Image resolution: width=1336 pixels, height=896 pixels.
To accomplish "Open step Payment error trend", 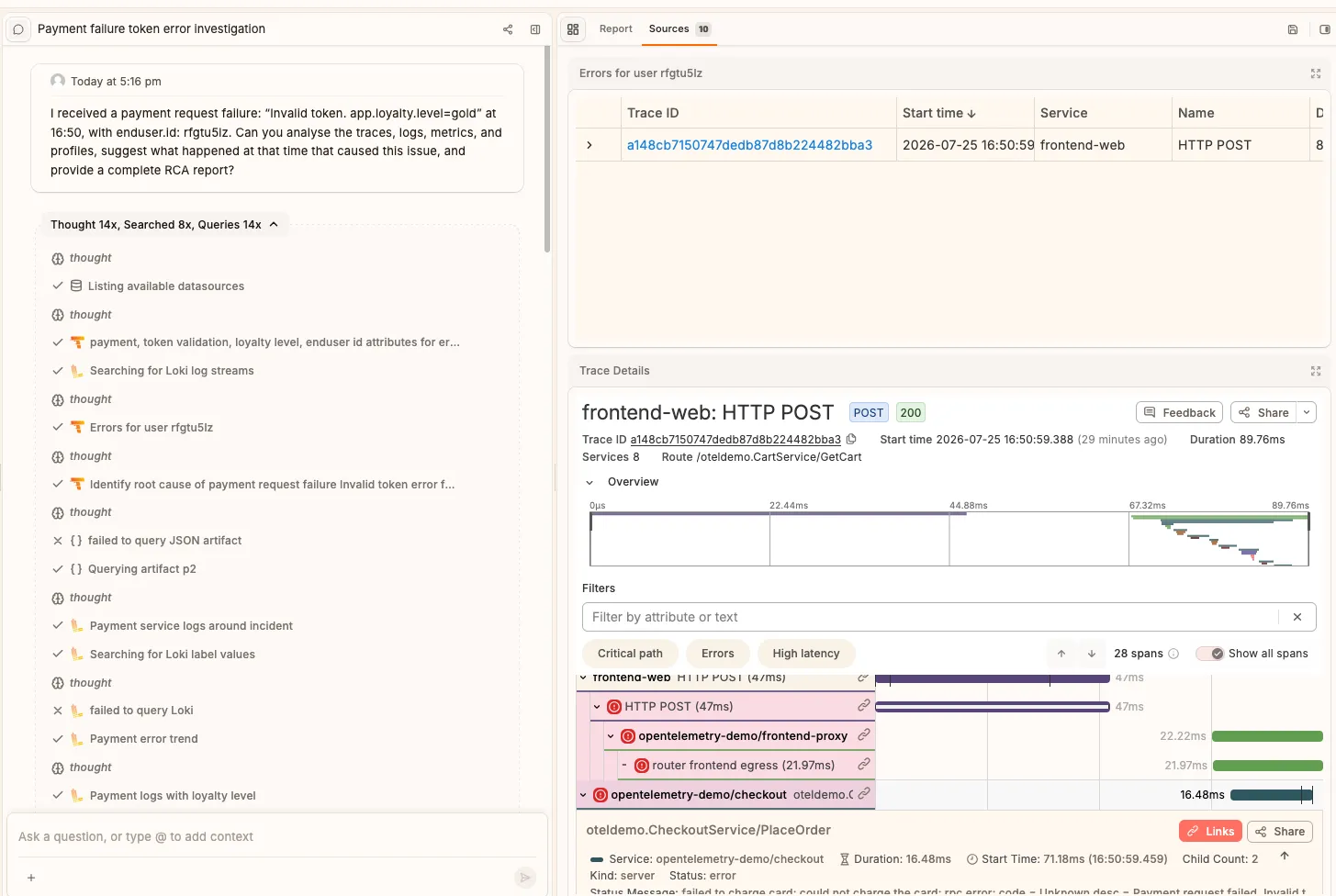I will point(144,739).
